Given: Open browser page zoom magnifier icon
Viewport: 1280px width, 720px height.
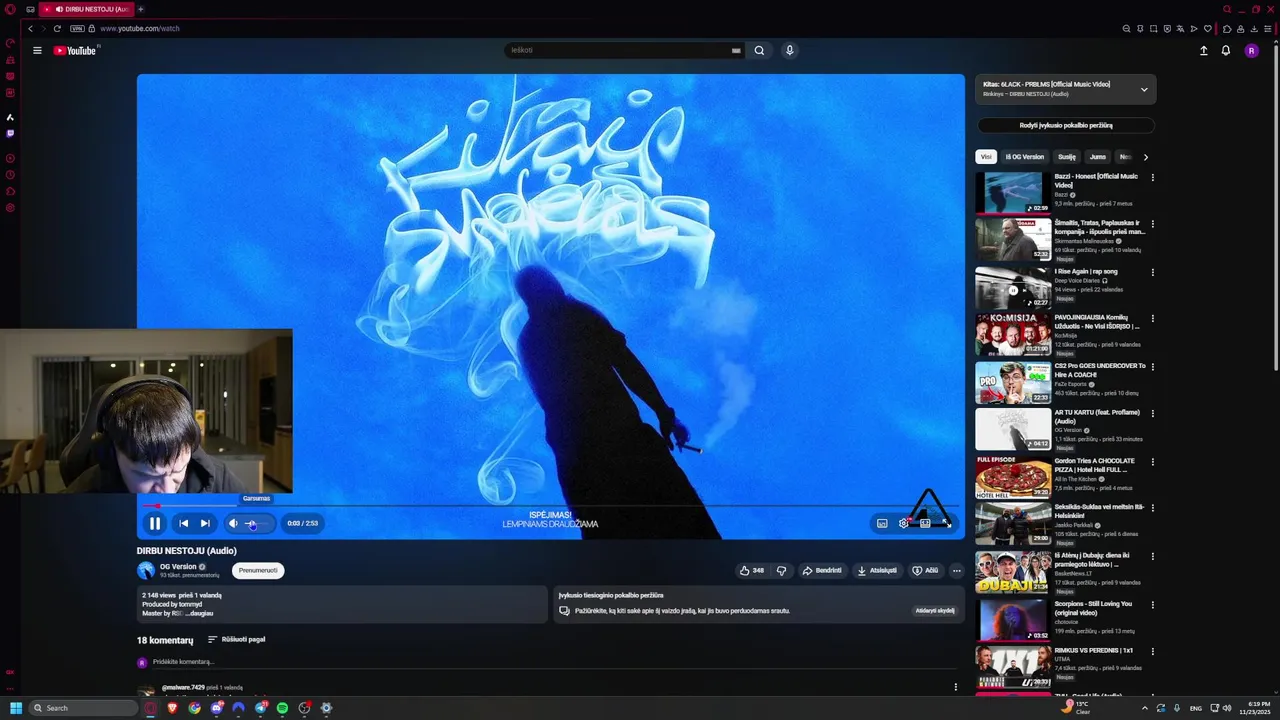Looking at the screenshot, I should 1126,28.
